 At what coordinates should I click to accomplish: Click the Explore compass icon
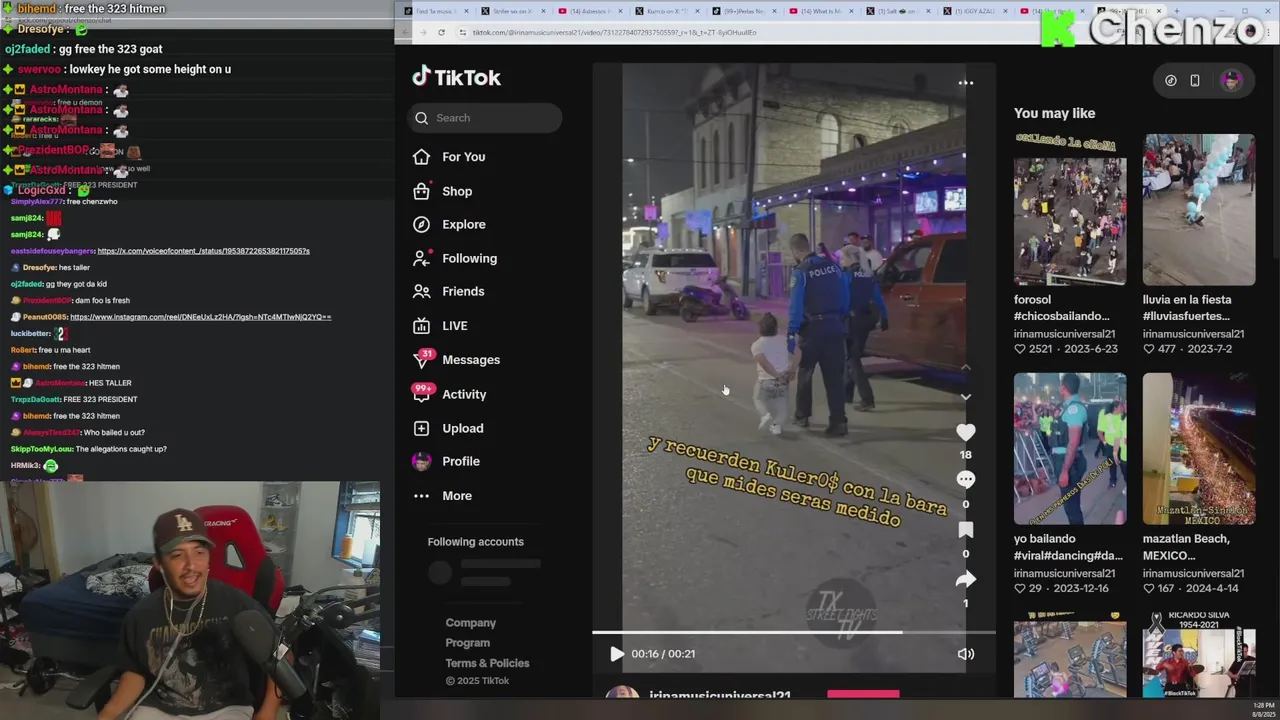click(422, 225)
